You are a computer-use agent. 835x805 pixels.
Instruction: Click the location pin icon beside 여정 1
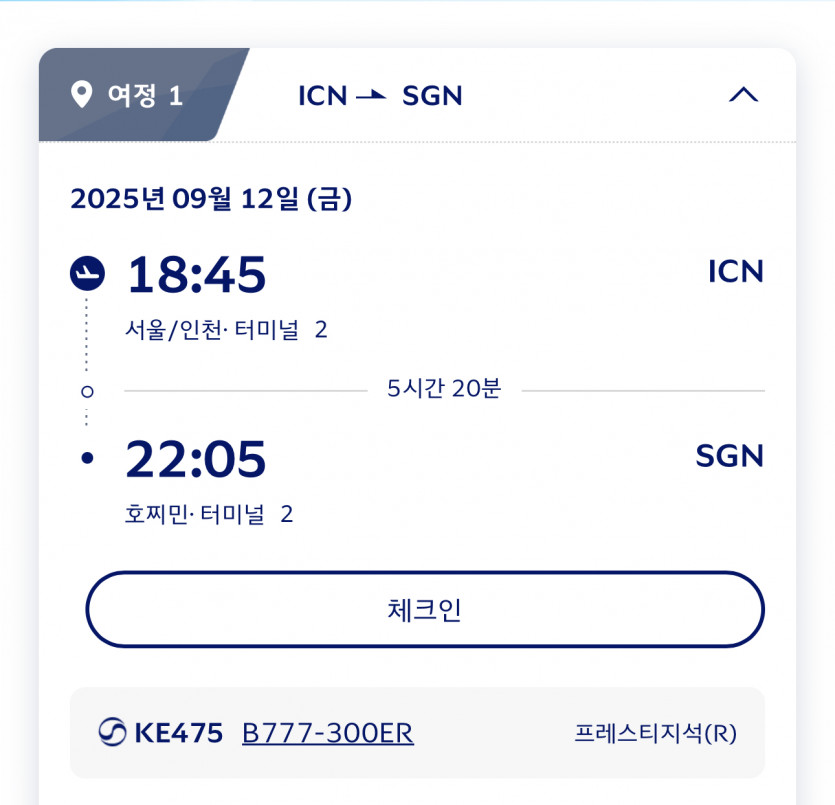[81, 96]
